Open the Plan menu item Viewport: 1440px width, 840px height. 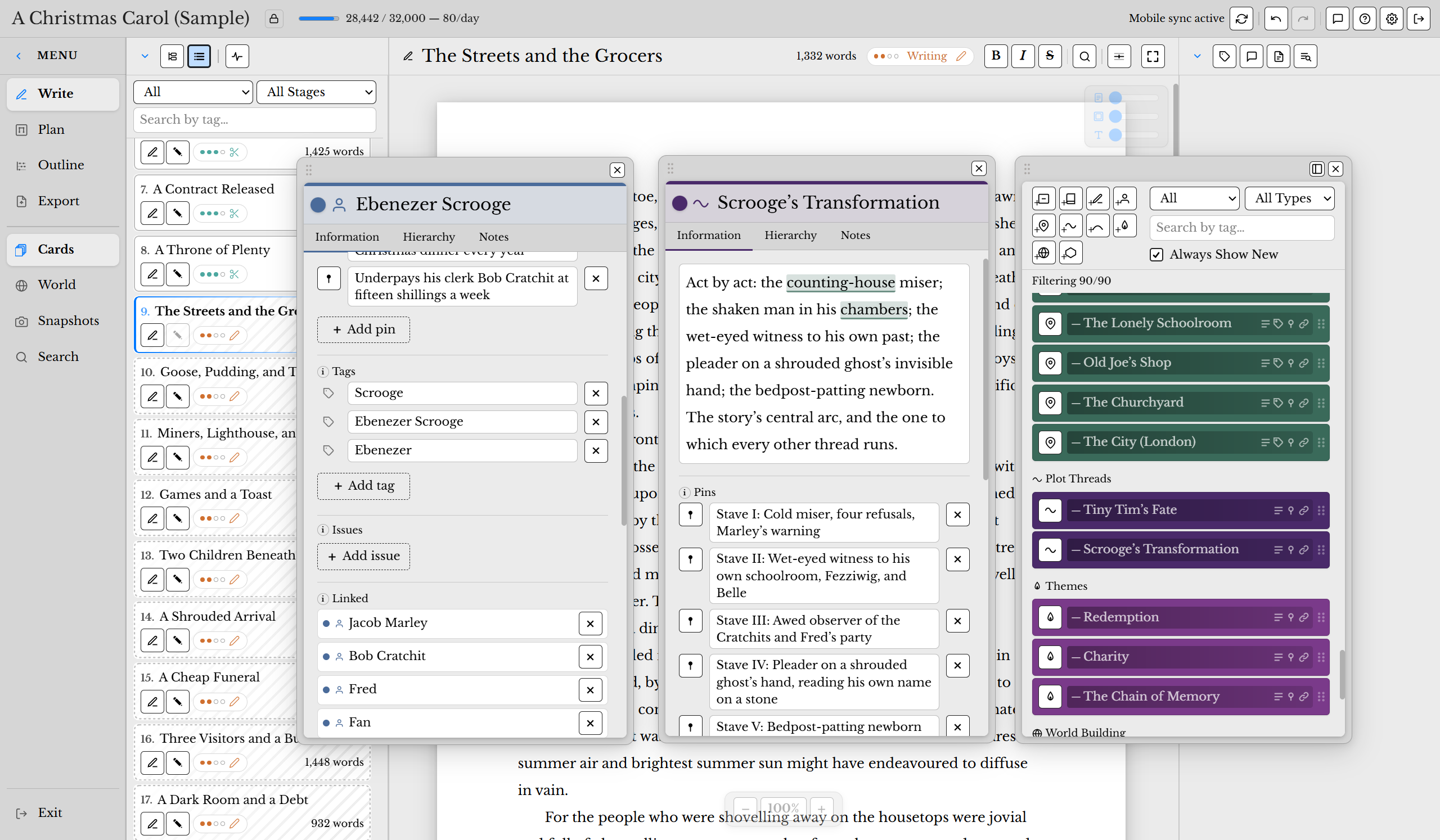click(x=63, y=130)
